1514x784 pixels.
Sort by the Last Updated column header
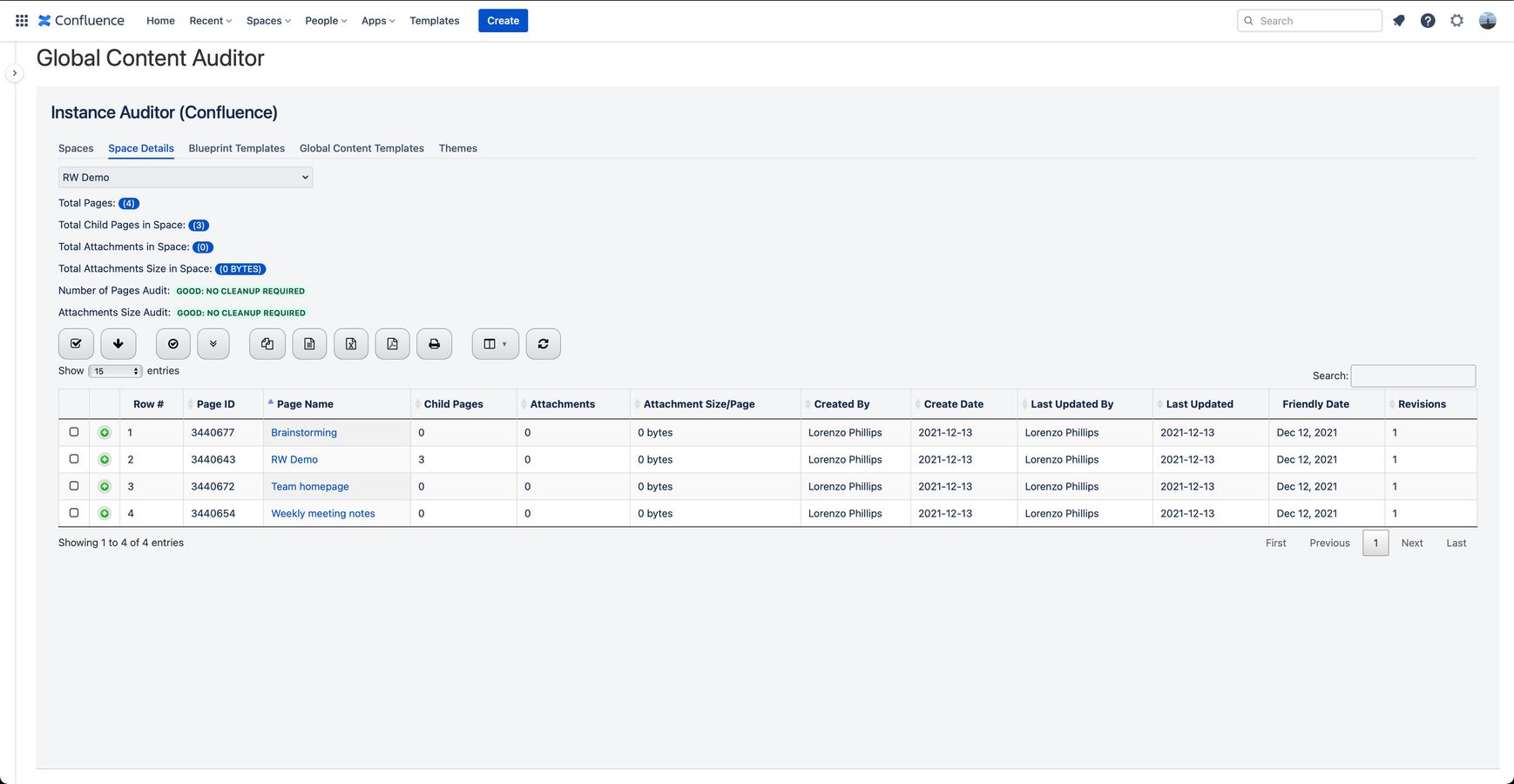coord(1211,404)
